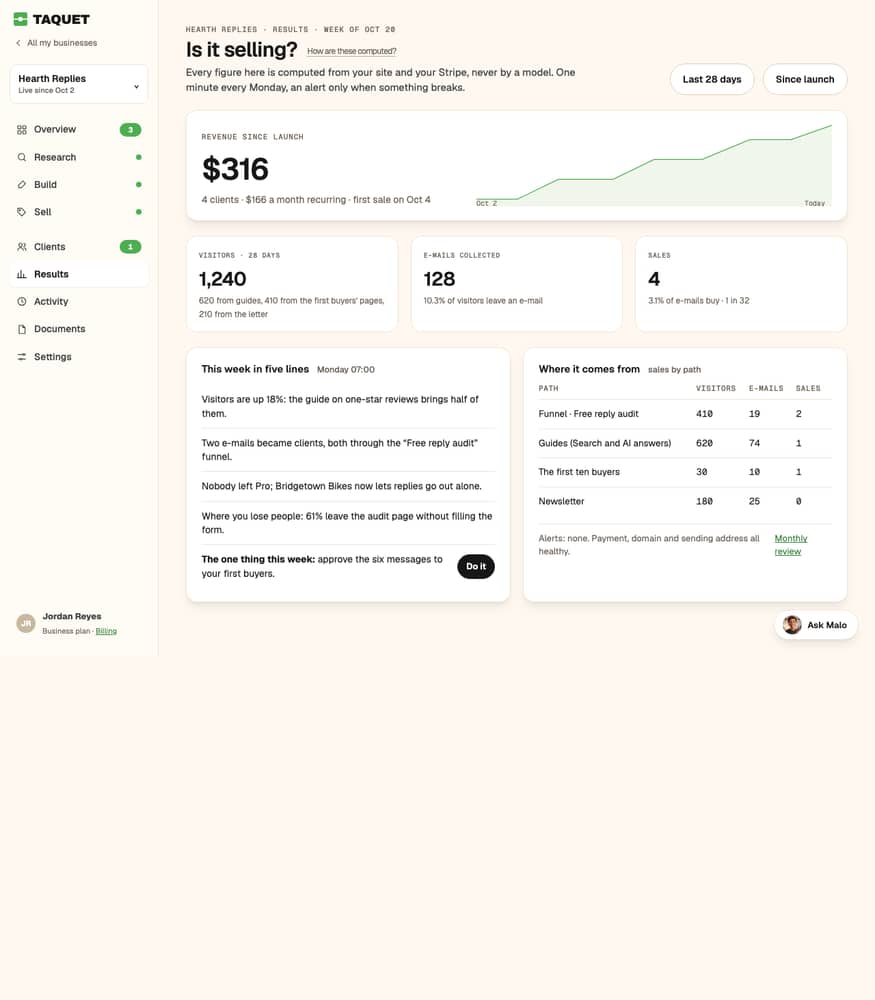The width and height of the screenshot is (875, 1000).
Task: Click the Monday 07:00 timestamp
Action: pyautogui.click(x=346, y=370)
